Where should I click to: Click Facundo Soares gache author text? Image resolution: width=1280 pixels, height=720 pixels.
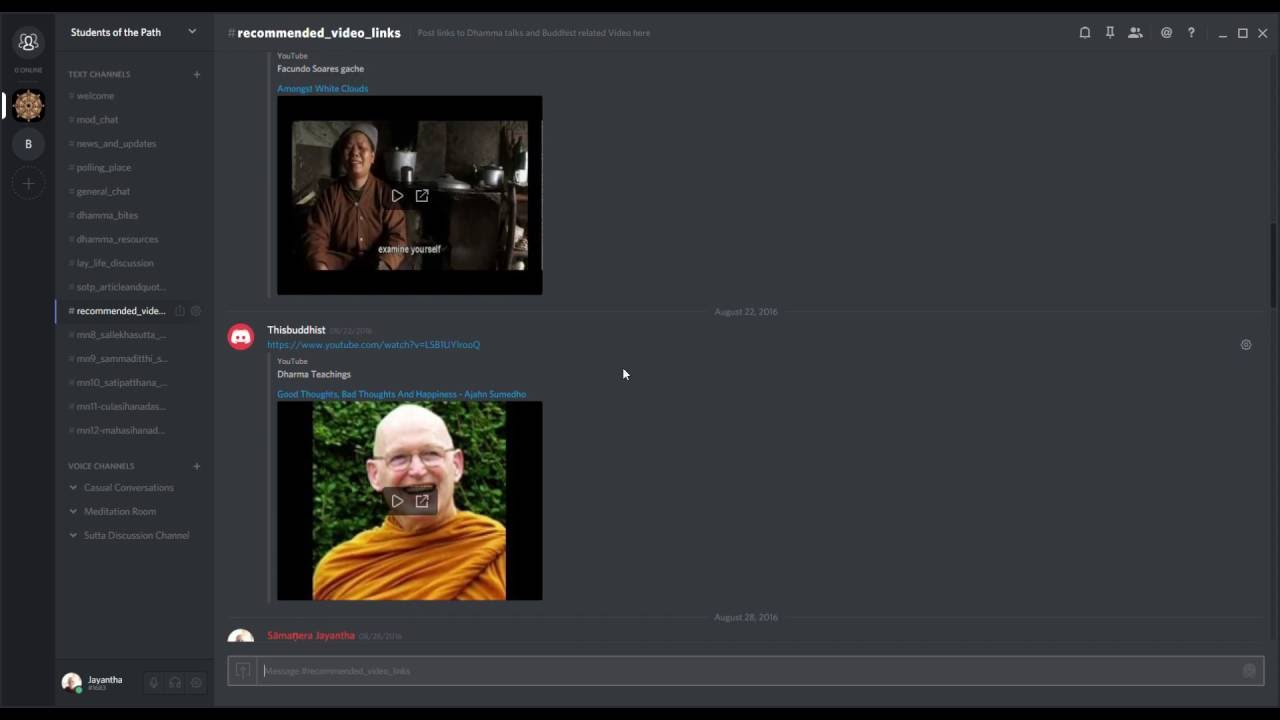click(320, 69)
